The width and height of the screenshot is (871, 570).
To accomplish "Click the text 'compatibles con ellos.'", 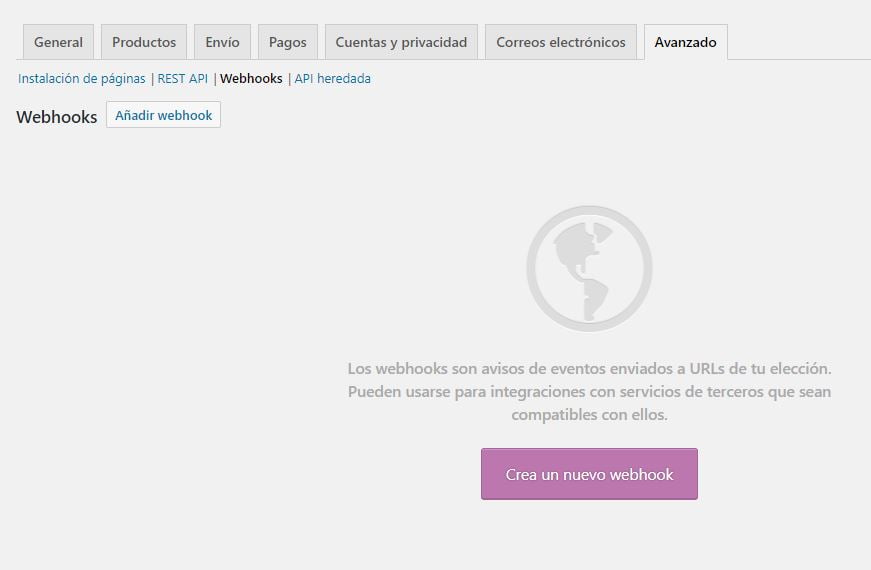I will tap(589, 414).
